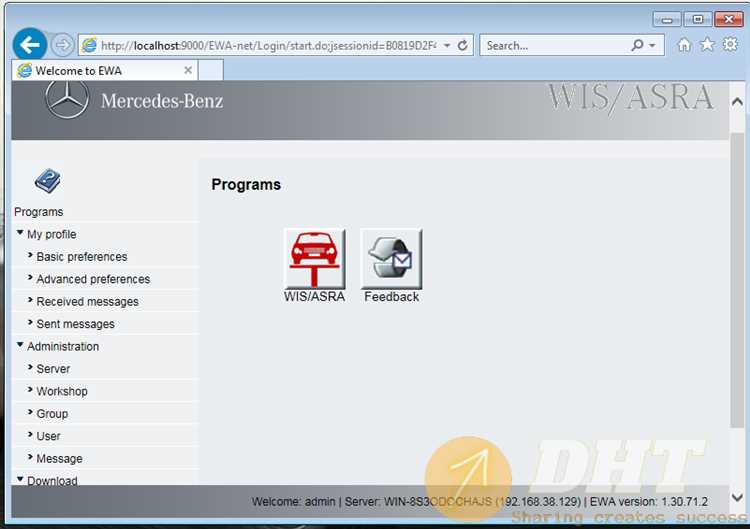Open search provider dropdown arrow
The height and width of the screenshot is (529, 750).
click(651, 45)
